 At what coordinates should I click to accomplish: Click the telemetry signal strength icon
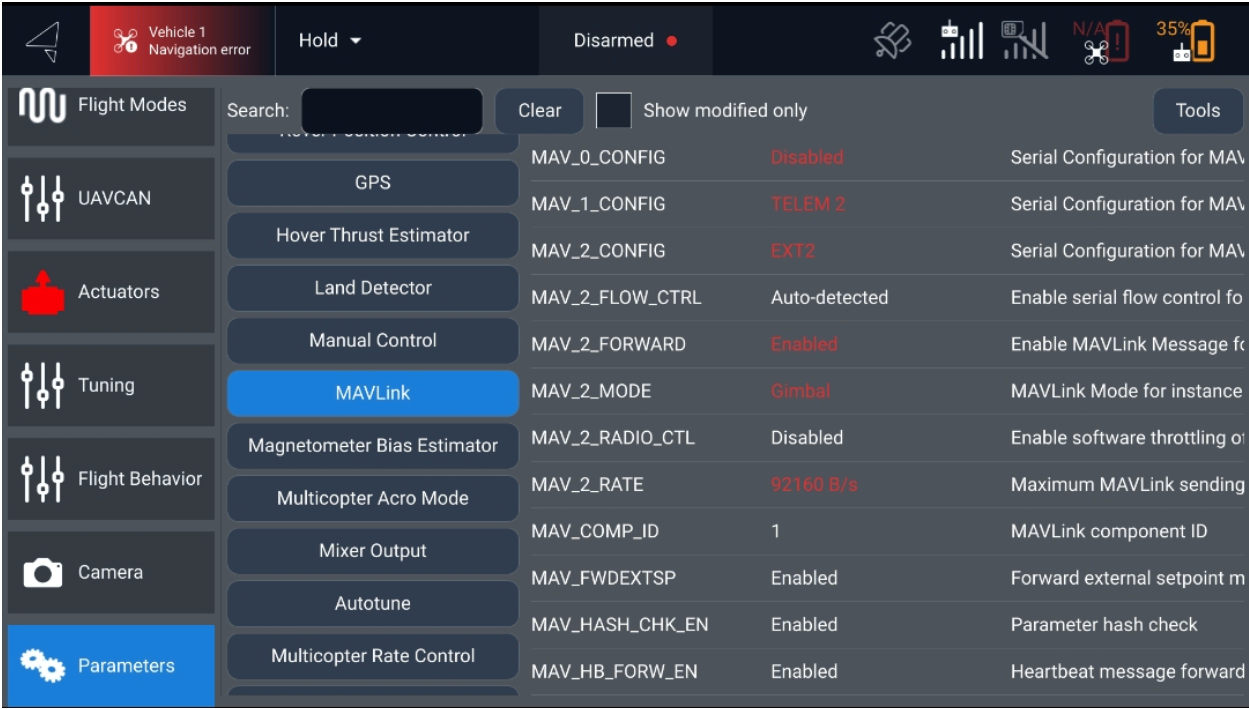coord(1024,41)
